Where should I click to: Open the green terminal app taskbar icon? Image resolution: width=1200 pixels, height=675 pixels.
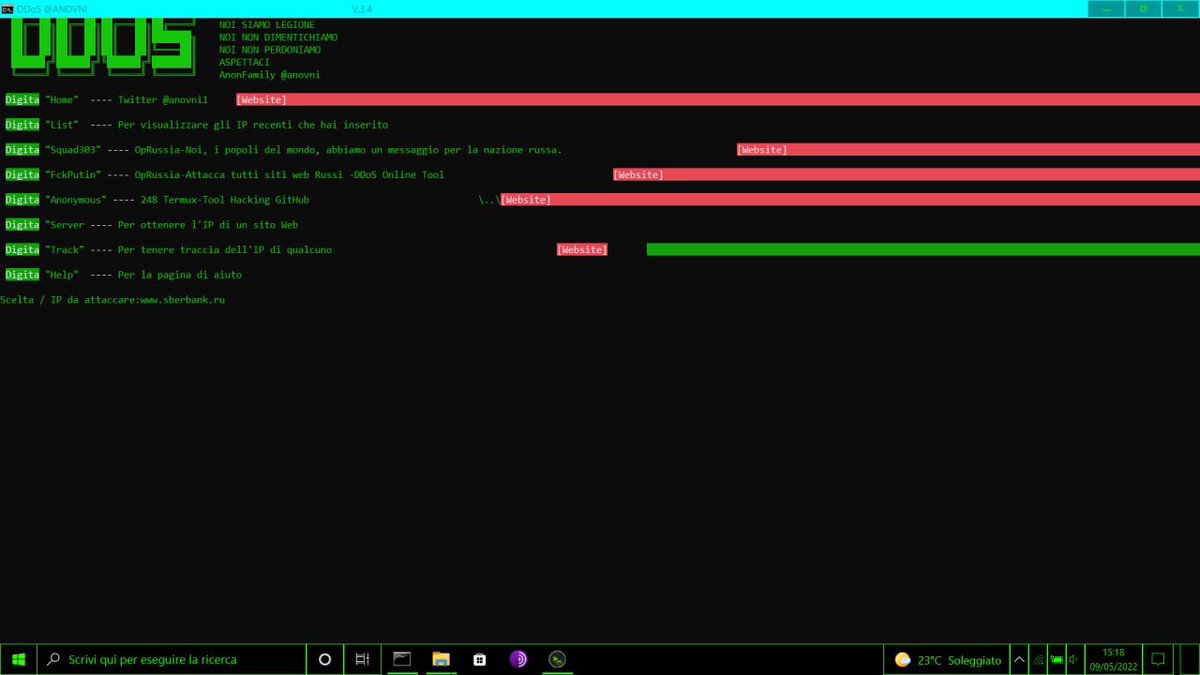(558, 660)
